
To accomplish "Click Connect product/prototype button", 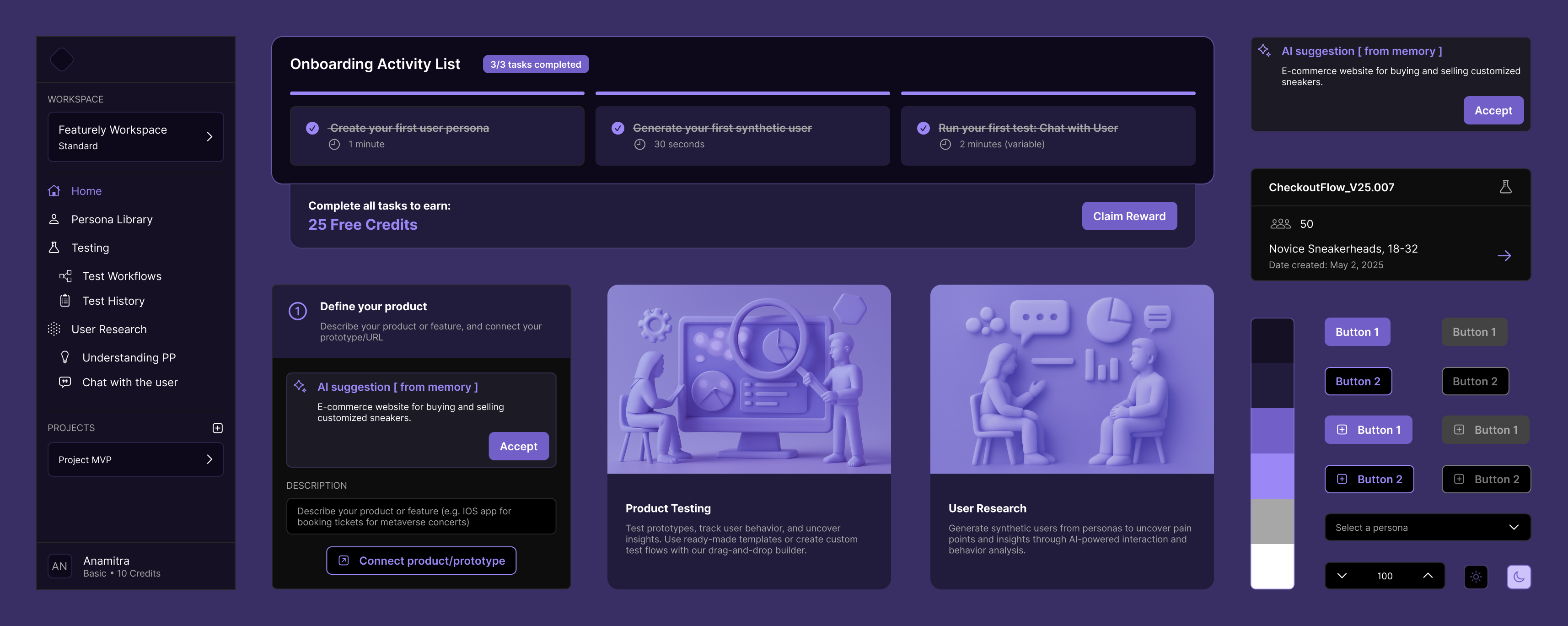I will [x=421, y=560].
